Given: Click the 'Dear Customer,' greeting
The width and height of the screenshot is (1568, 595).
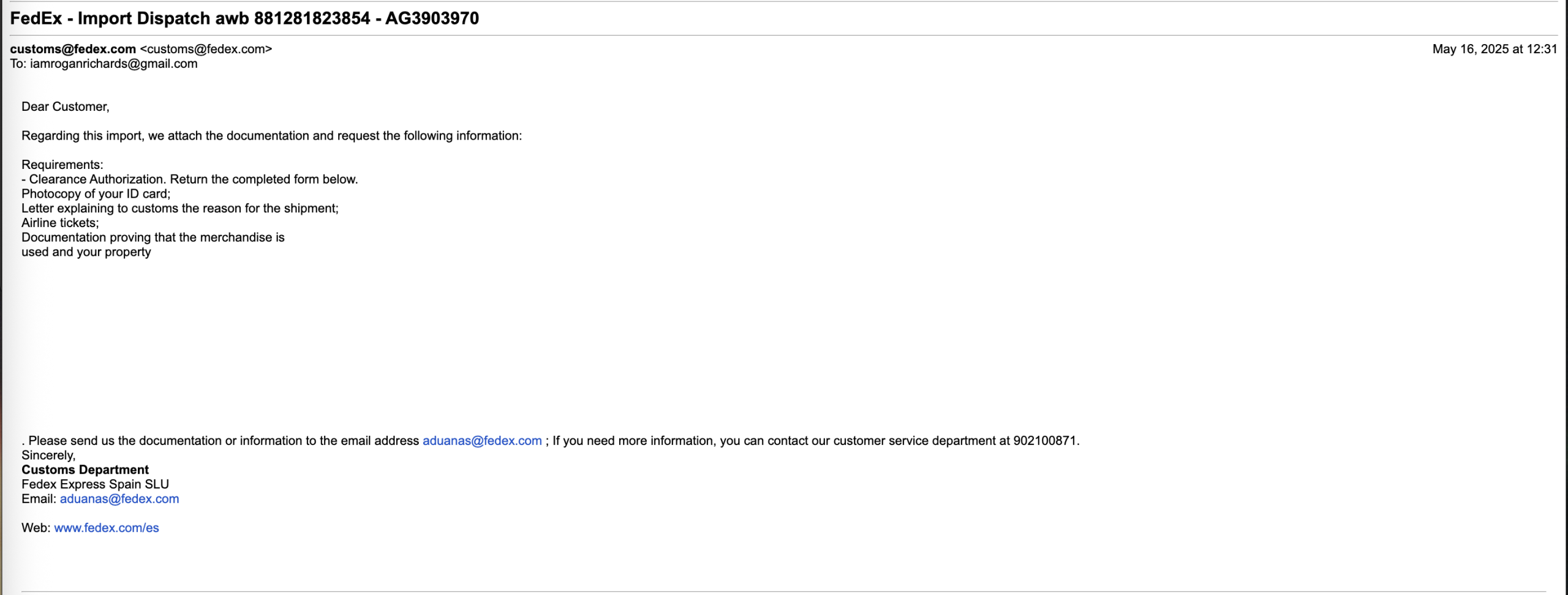Looking at the screenshot, I should pyautogui.click(x=66, y=107).
